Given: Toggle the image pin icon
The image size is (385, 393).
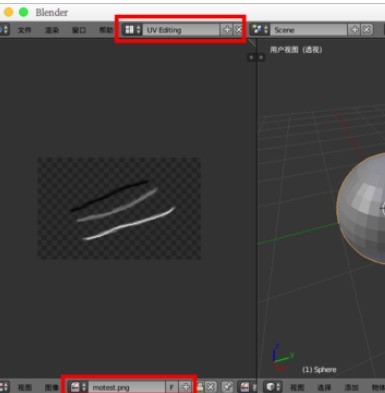Looking at the screenshot, I should [228, 387].
